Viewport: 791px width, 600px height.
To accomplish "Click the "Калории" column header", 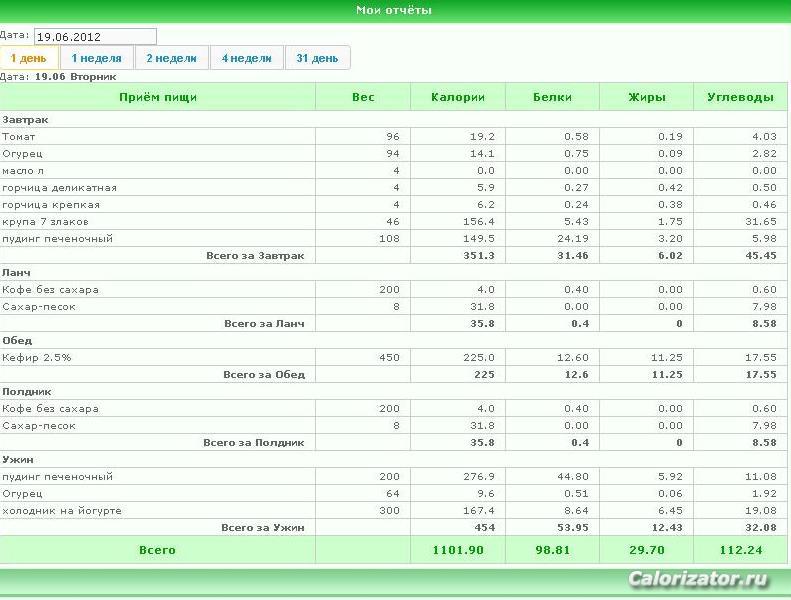I will 458,97.
